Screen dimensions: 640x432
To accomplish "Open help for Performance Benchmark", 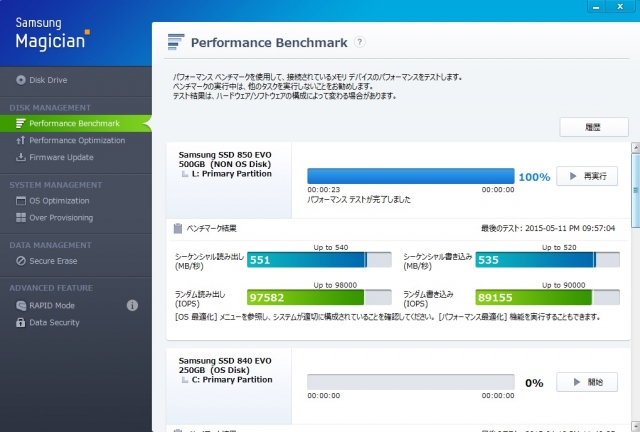I will (x=360, y=42).
